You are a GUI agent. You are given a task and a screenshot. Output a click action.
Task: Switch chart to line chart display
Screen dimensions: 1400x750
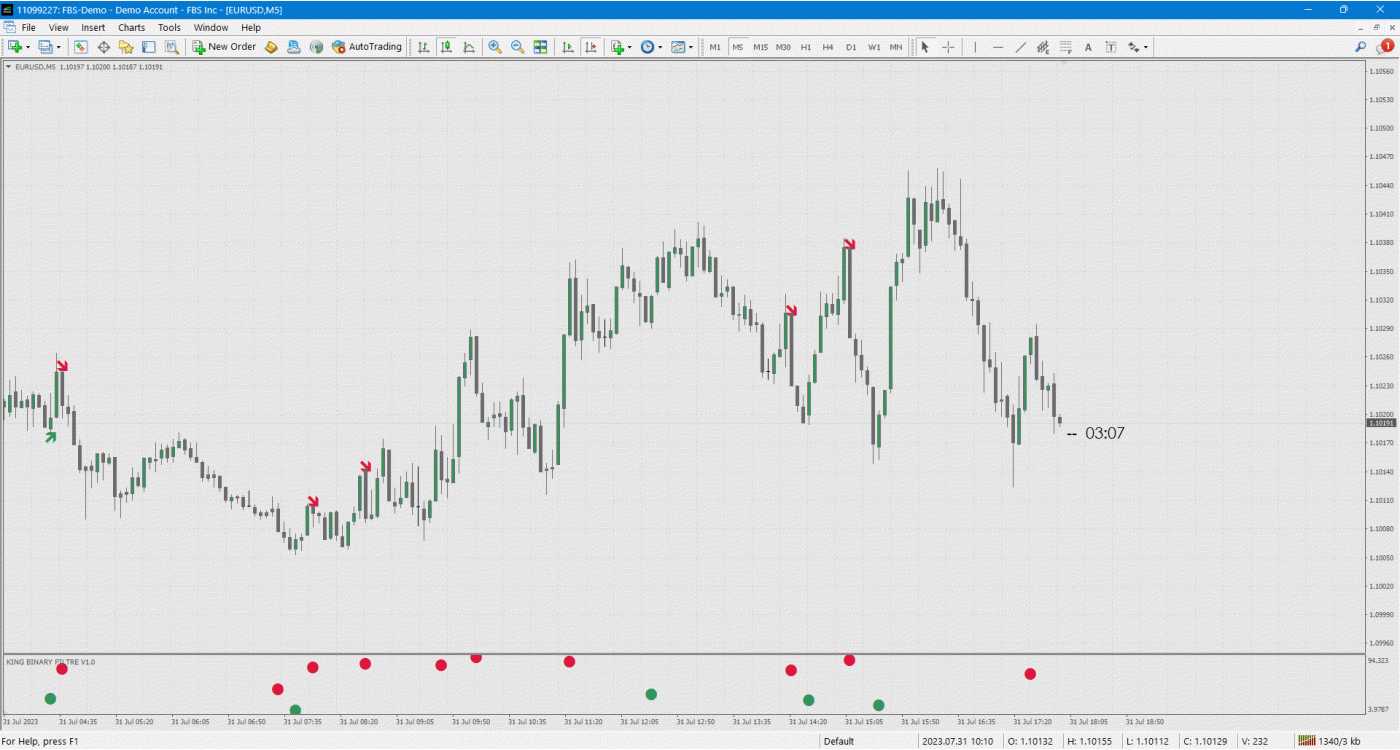click(468, 47)
